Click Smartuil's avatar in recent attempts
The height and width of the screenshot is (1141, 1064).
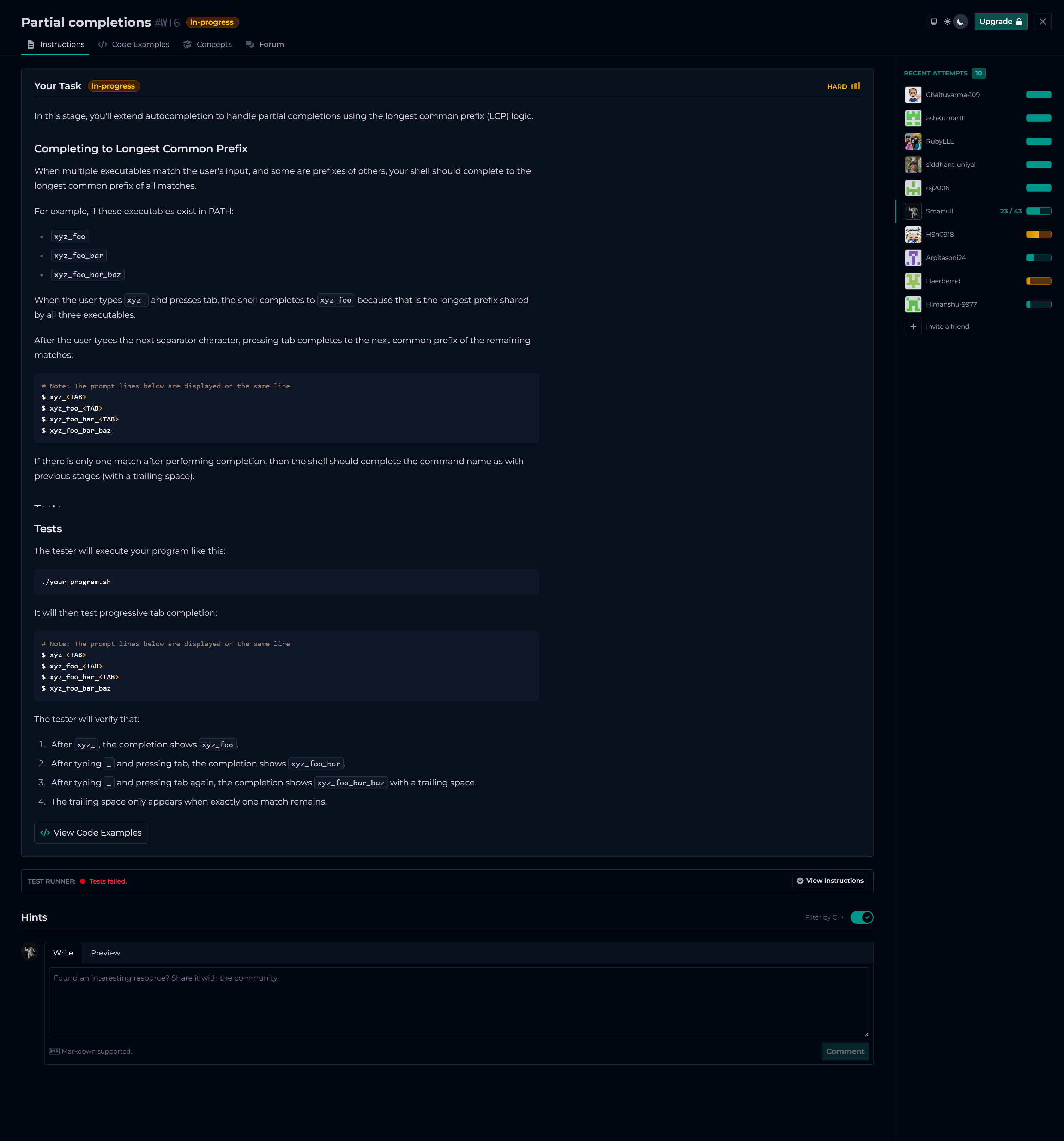(x=913, y=211)
